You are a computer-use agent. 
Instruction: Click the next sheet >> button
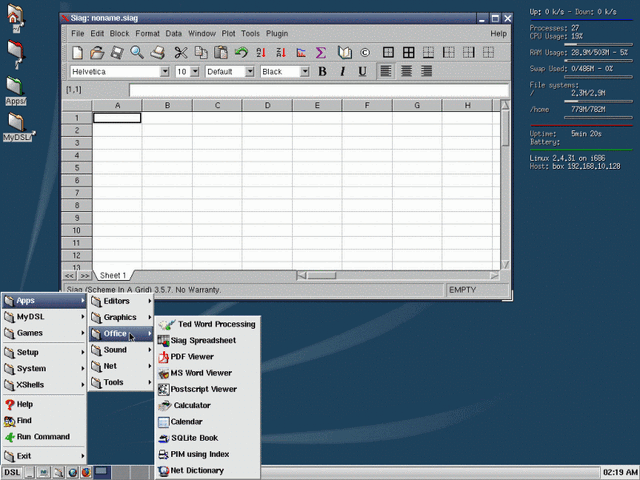pos(84,276)
